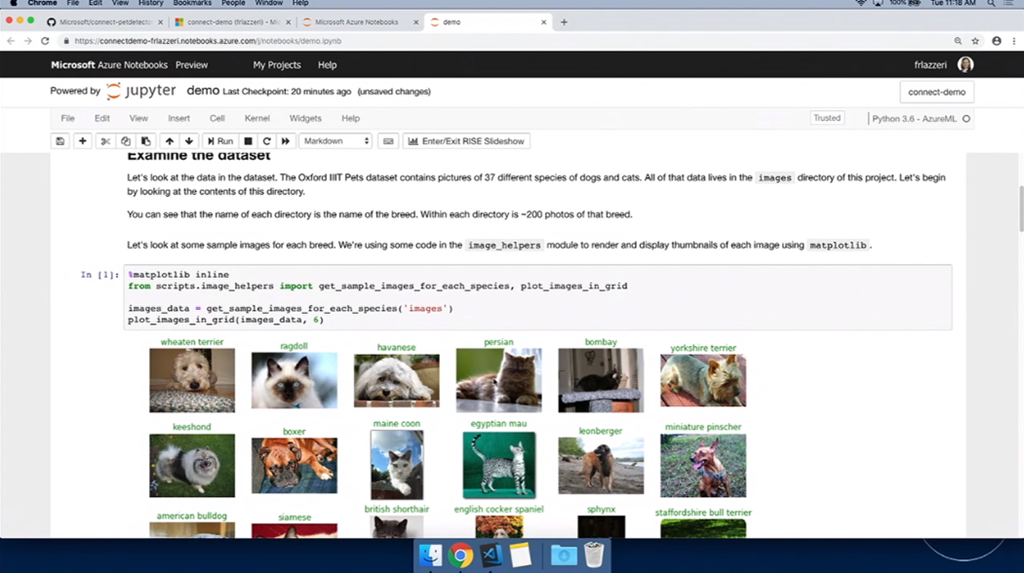Click the ragdoll cat thumbnail
The height and width of the screenshot is (573, 1024).
tap(294, 380)
